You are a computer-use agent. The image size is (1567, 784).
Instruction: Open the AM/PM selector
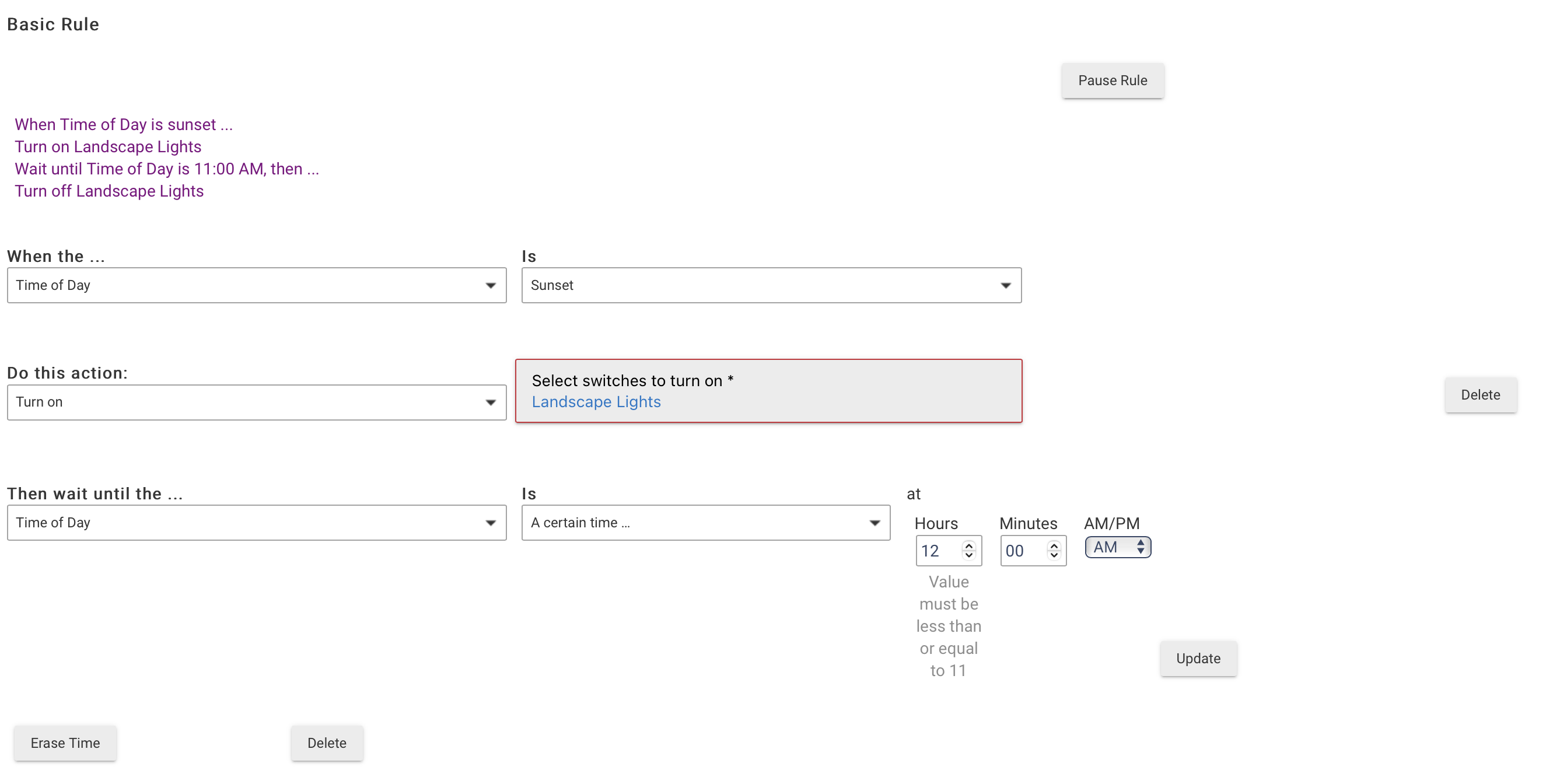1117,547
